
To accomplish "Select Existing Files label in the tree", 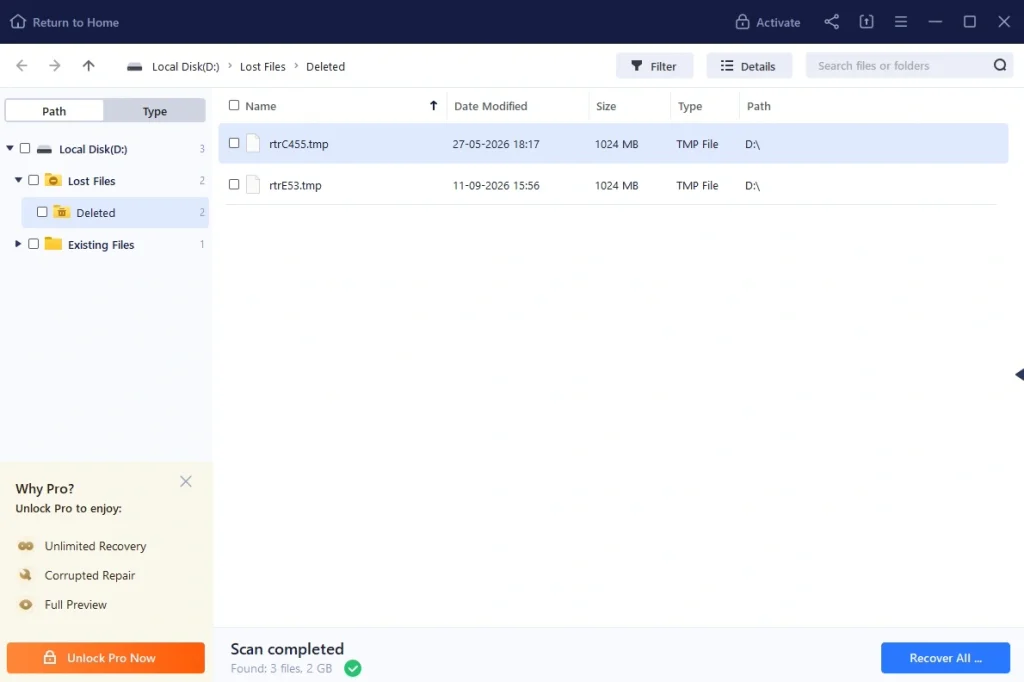I will (101, 244).
